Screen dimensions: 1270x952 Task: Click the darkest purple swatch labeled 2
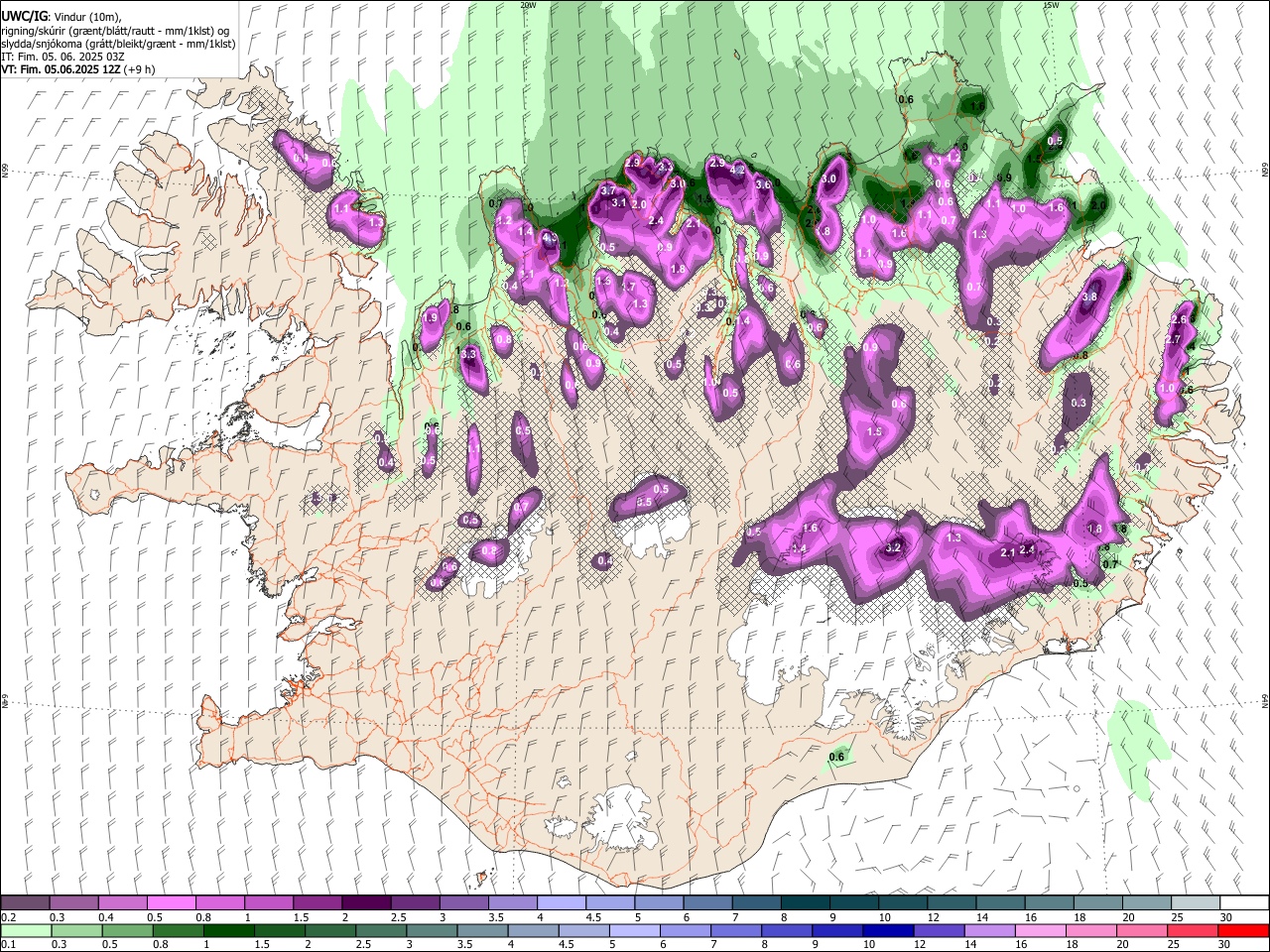365,902
